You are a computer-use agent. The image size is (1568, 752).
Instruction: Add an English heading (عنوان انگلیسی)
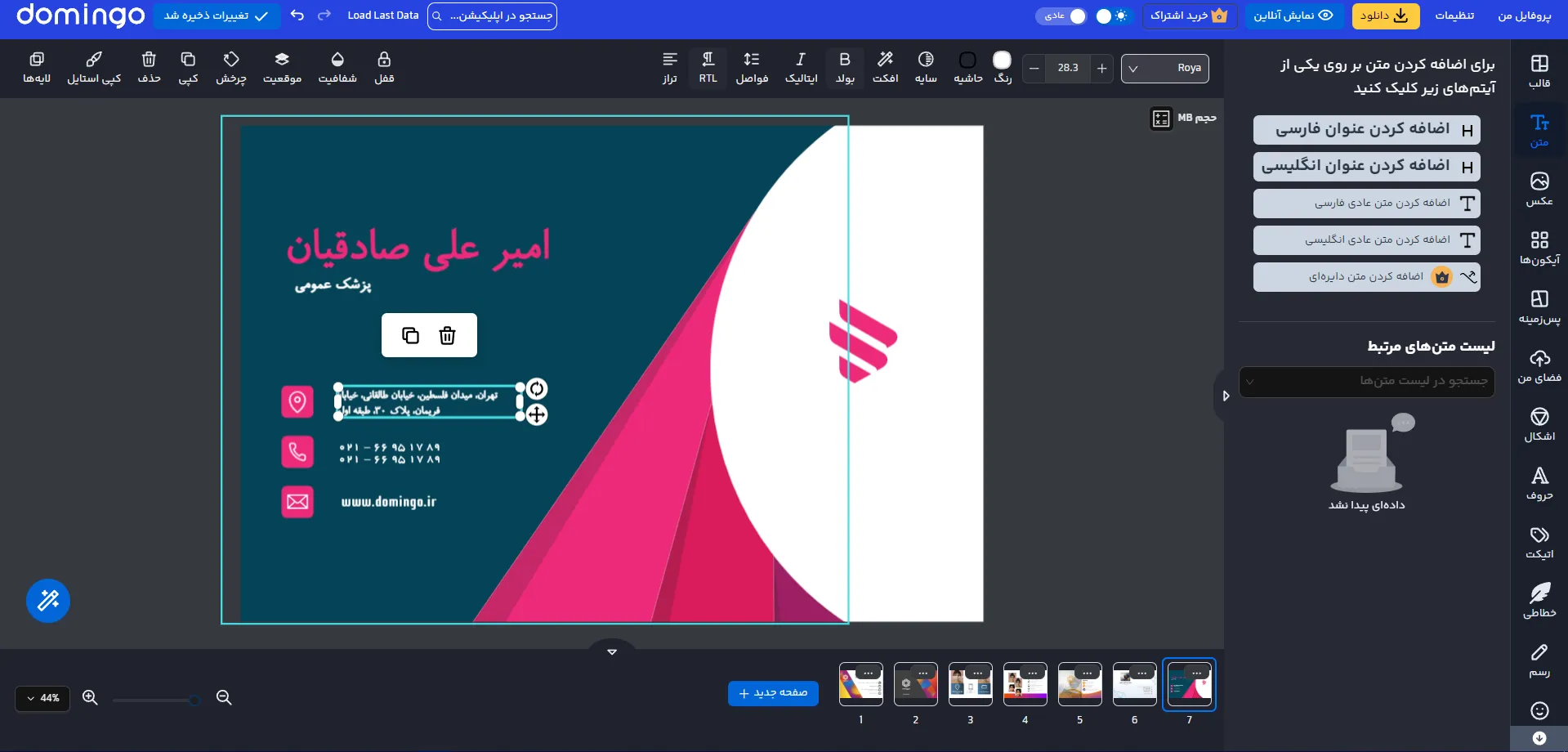coord(1367,166)
